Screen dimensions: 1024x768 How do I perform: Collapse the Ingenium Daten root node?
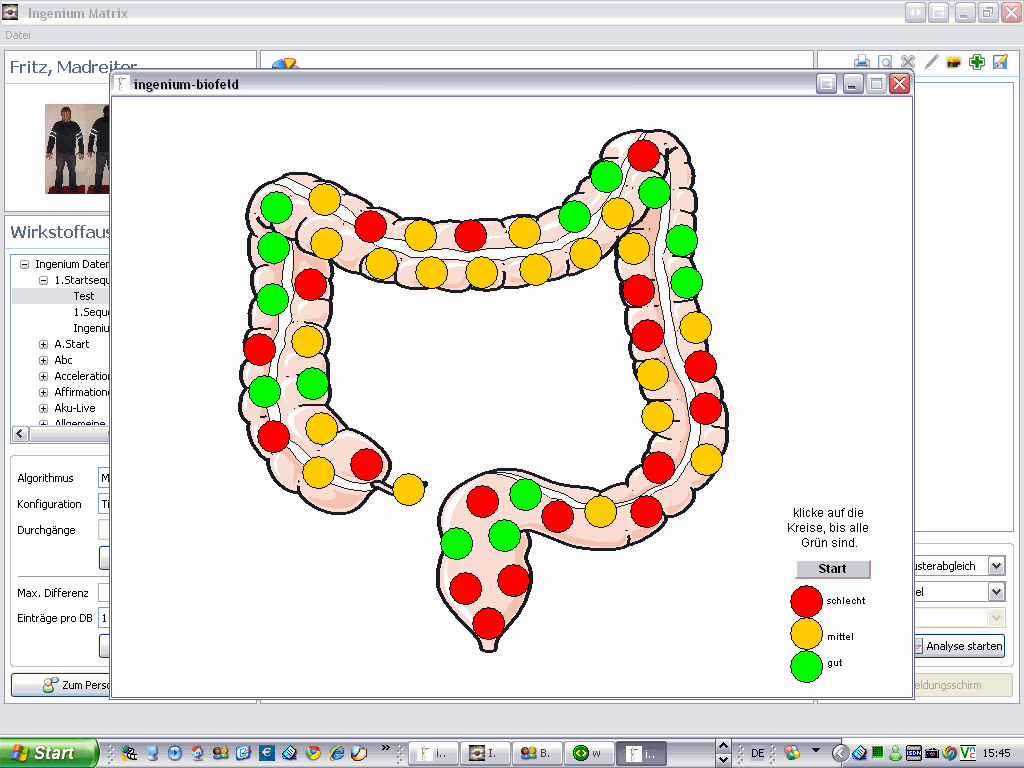24,264
